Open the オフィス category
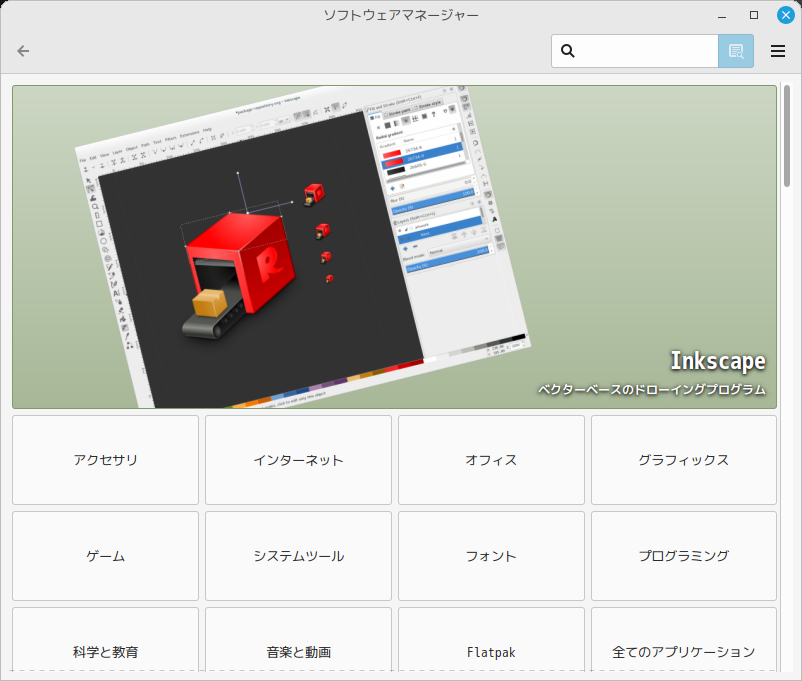This screenshot has width=802, height=681. (x=491, y=460)
